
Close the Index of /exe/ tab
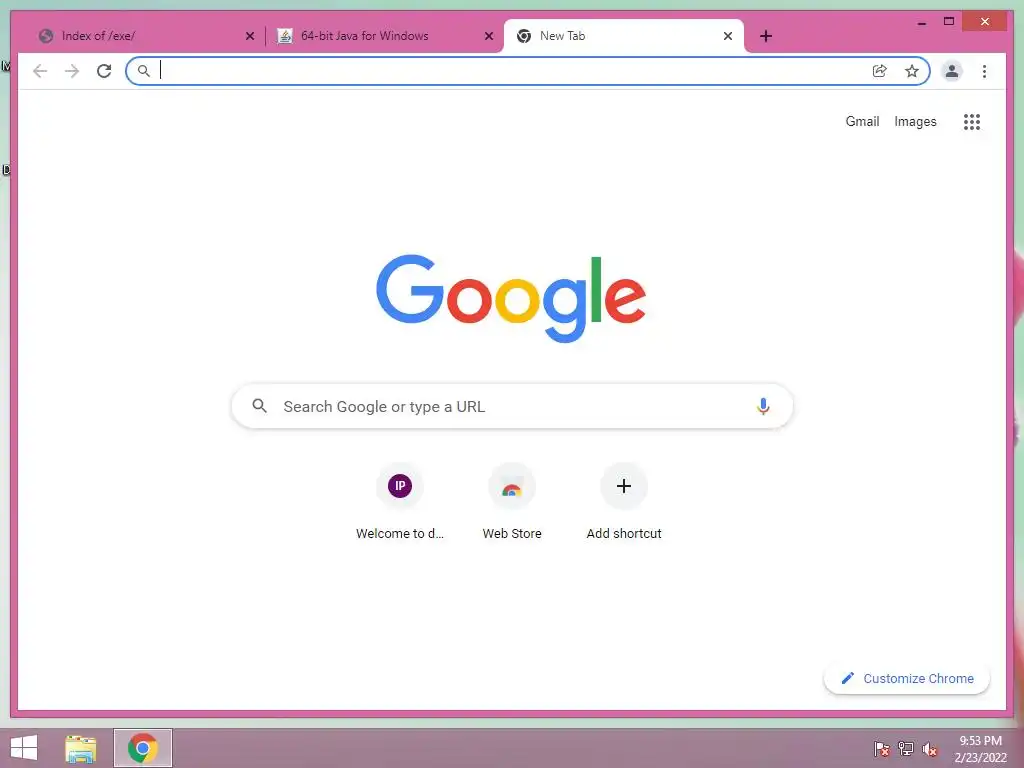(249, 36)
